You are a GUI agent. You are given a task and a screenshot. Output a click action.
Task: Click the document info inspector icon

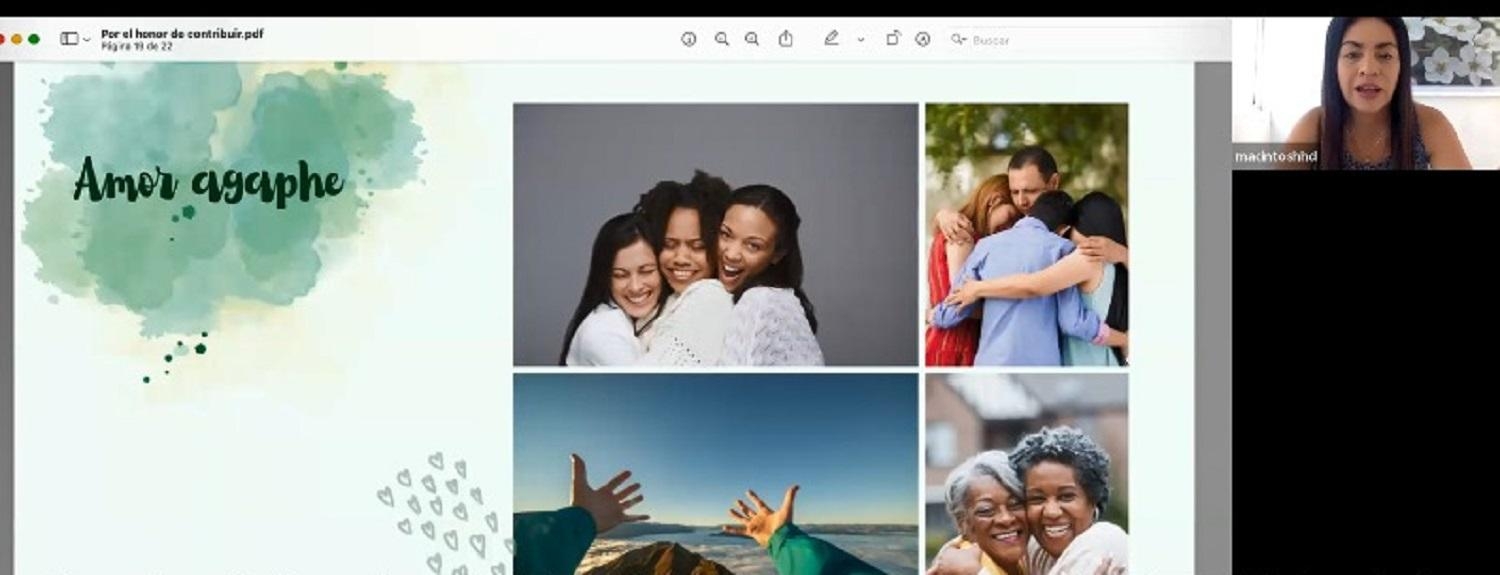pyautogui.click(x=688, y=39)
